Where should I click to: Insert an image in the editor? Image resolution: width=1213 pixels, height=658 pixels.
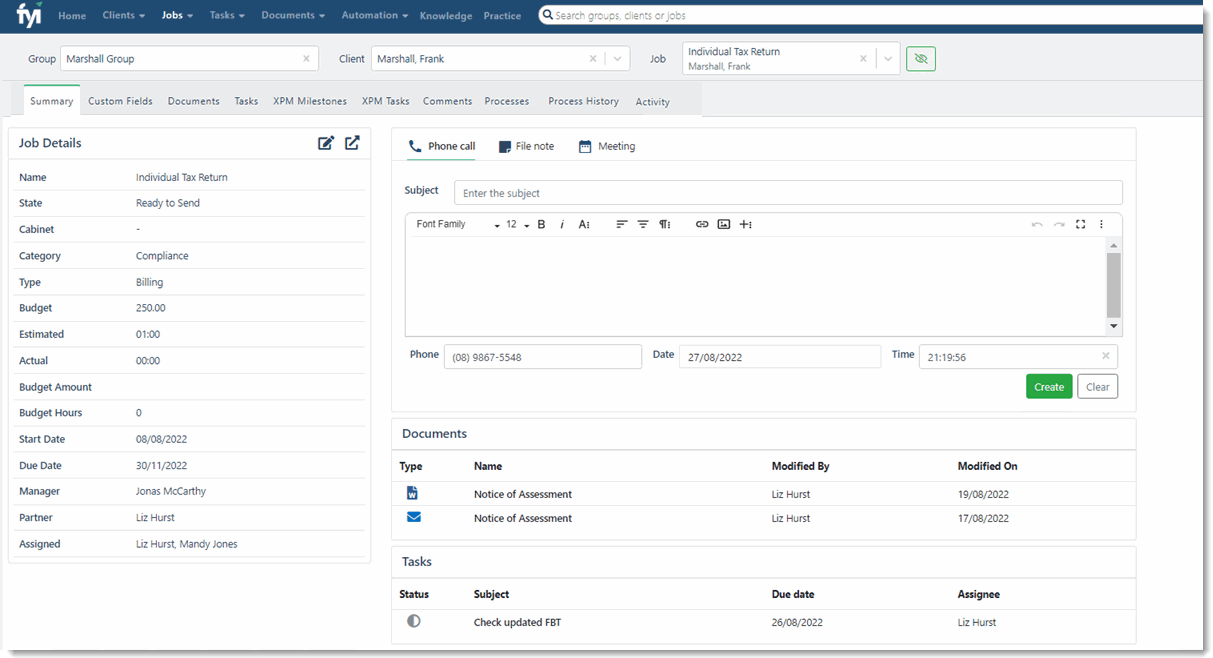point(724,225)
